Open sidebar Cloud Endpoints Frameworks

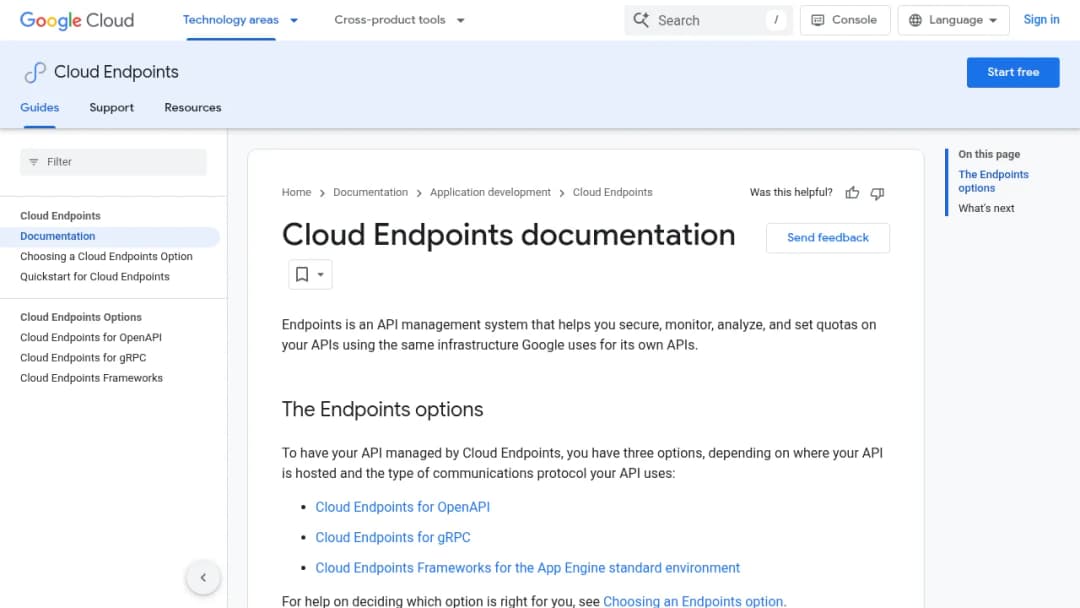point(91,378)
